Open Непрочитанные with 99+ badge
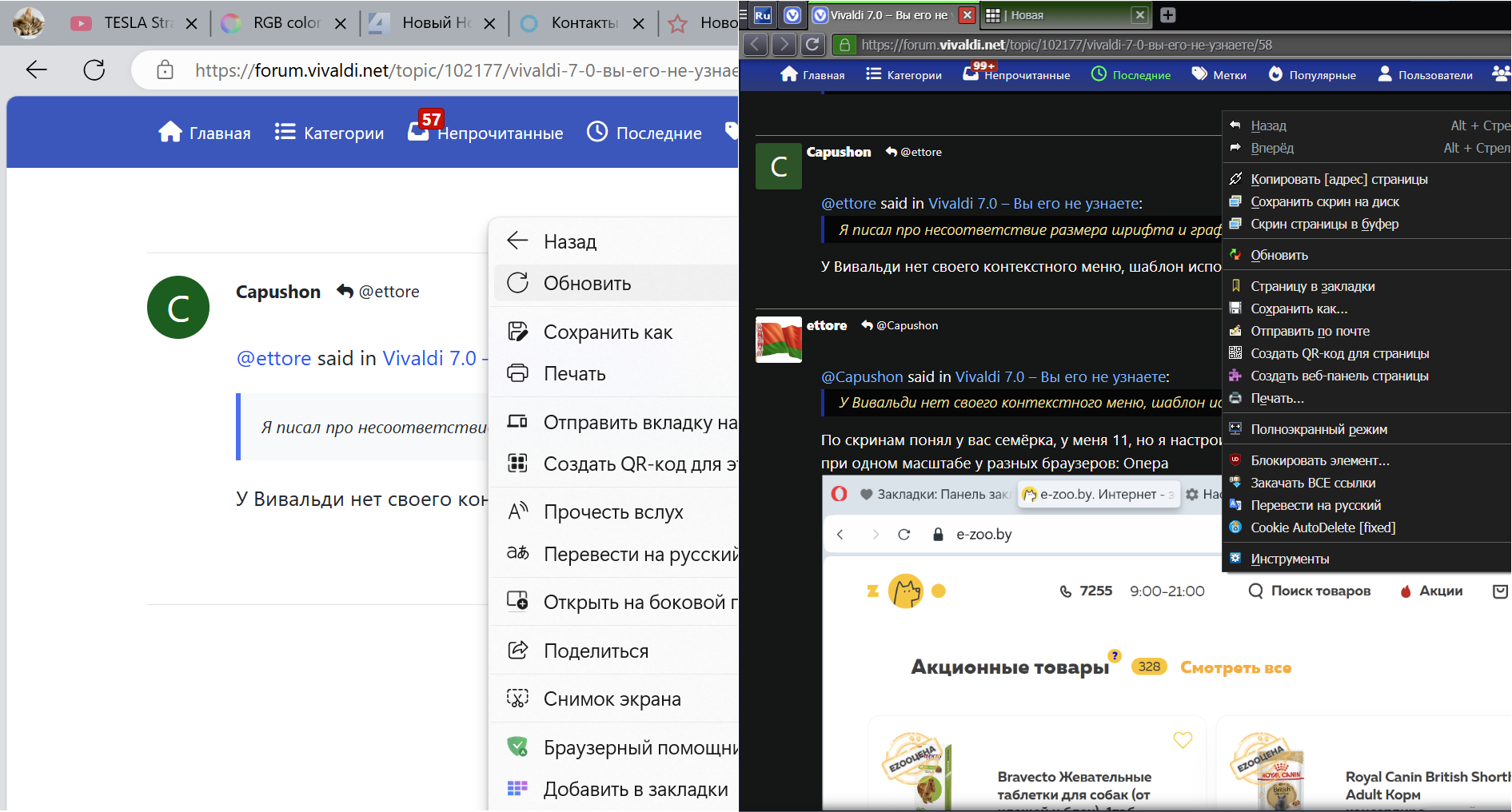Viewport: 1512px width, 812px height. (x=1017, y=73)
